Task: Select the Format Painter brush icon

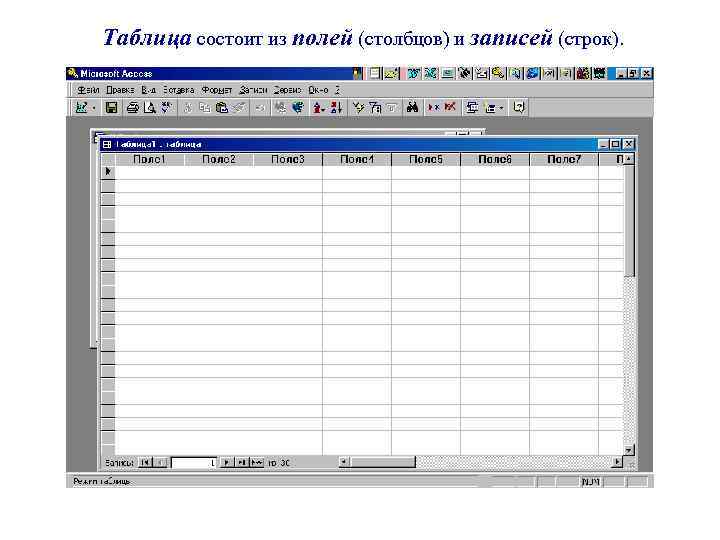Action: 239,108
